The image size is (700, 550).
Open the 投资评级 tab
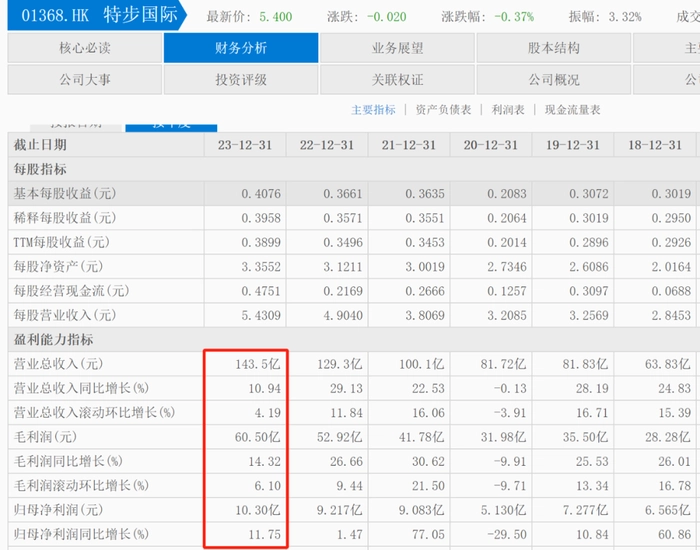[241, 80]
